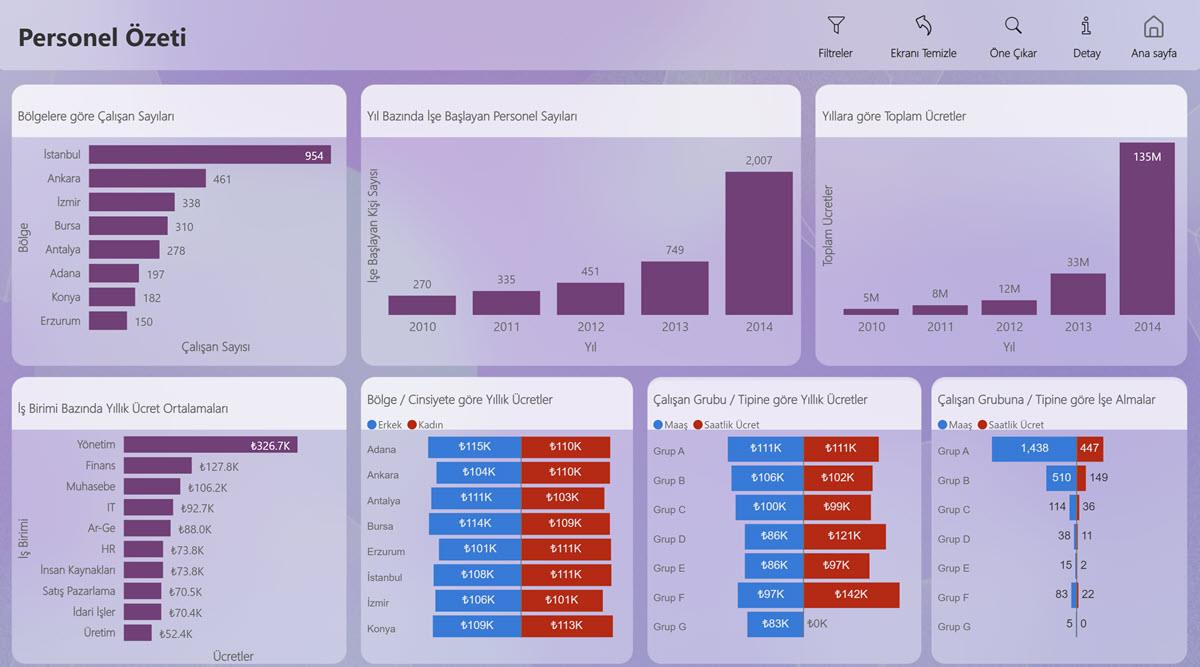Click the Kadın red legend marker

pos(412,425)
